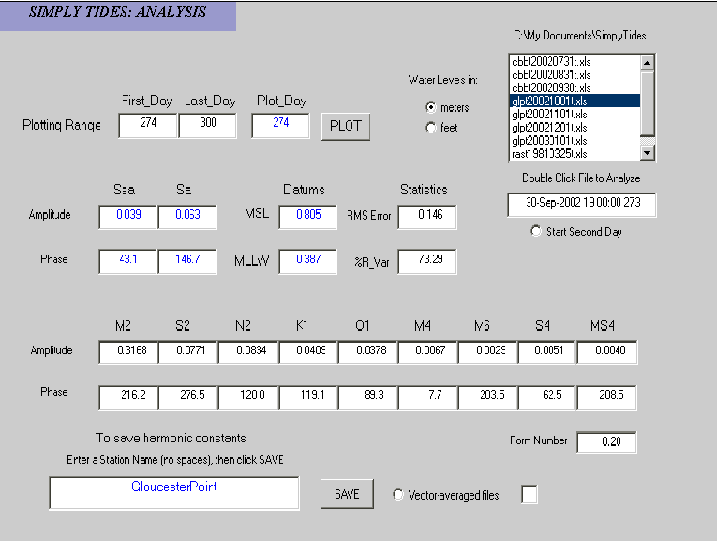This screenshot has width=720, height=541.
Task: Click the First_Day input field
Action: pyautogui.click(x=147, y=125)
